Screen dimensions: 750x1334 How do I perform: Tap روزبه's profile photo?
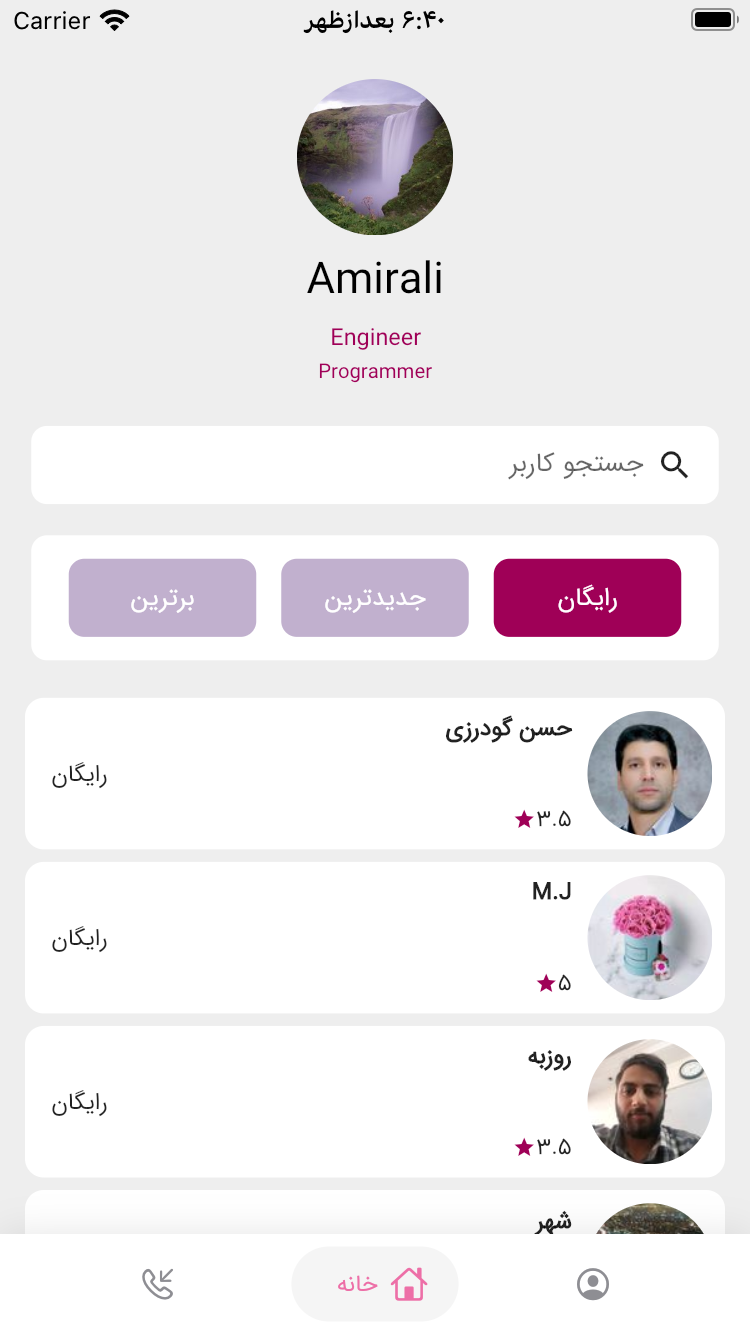click(649, 1102)
